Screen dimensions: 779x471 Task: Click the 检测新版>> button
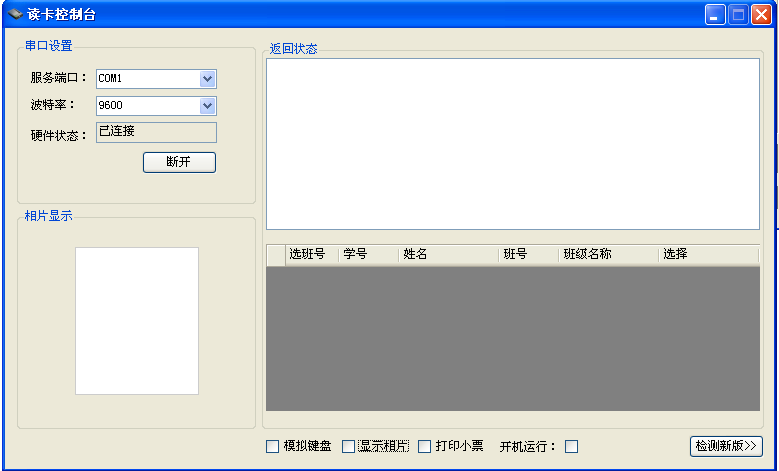[726, 446]
